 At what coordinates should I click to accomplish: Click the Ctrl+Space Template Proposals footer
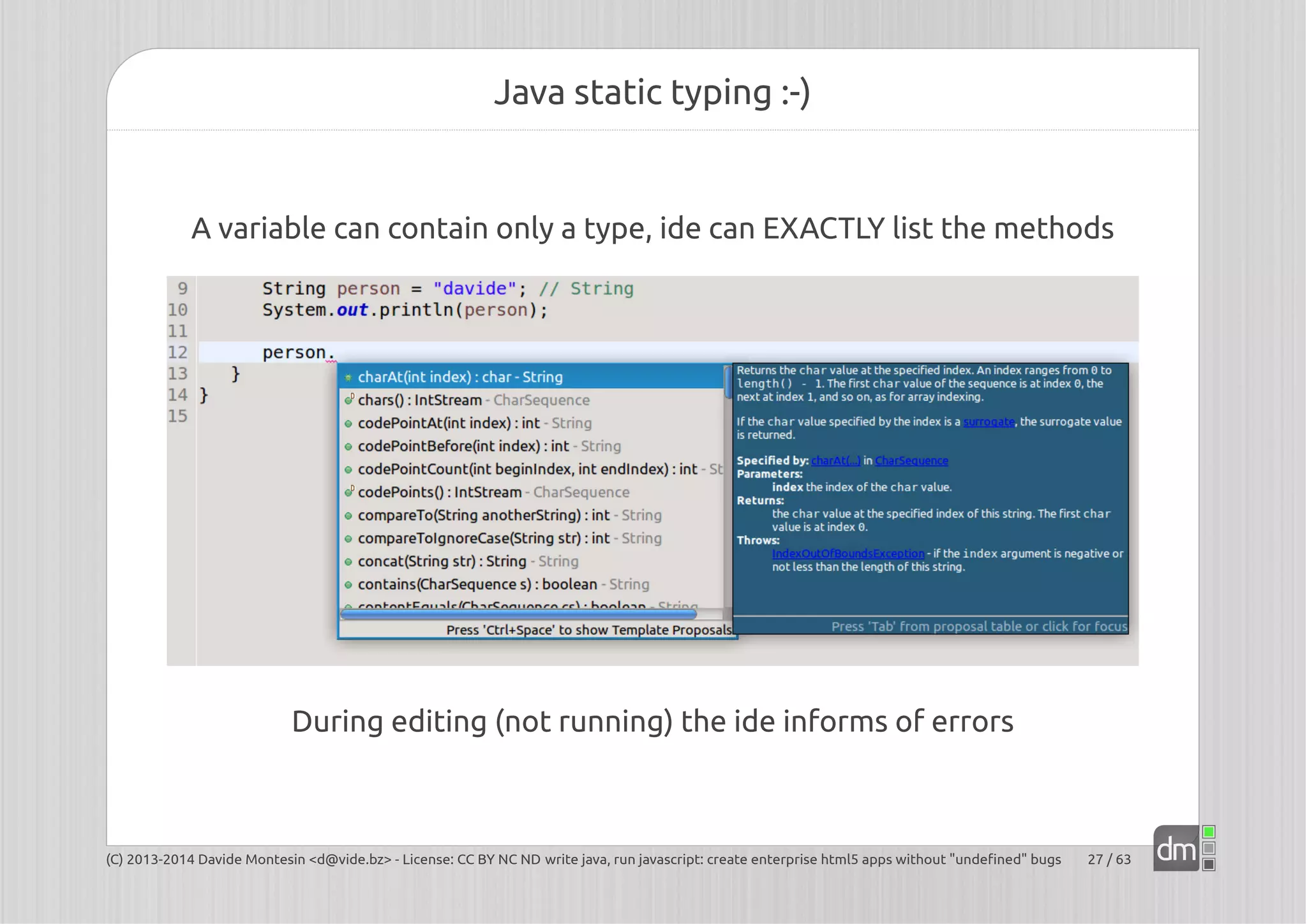point(589,630)
